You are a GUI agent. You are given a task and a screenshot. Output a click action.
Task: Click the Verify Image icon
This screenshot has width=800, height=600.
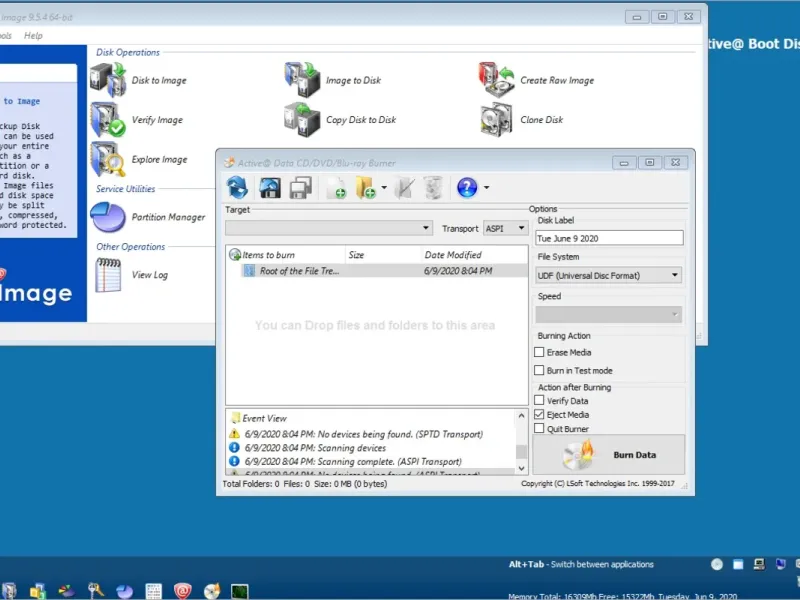109,120
